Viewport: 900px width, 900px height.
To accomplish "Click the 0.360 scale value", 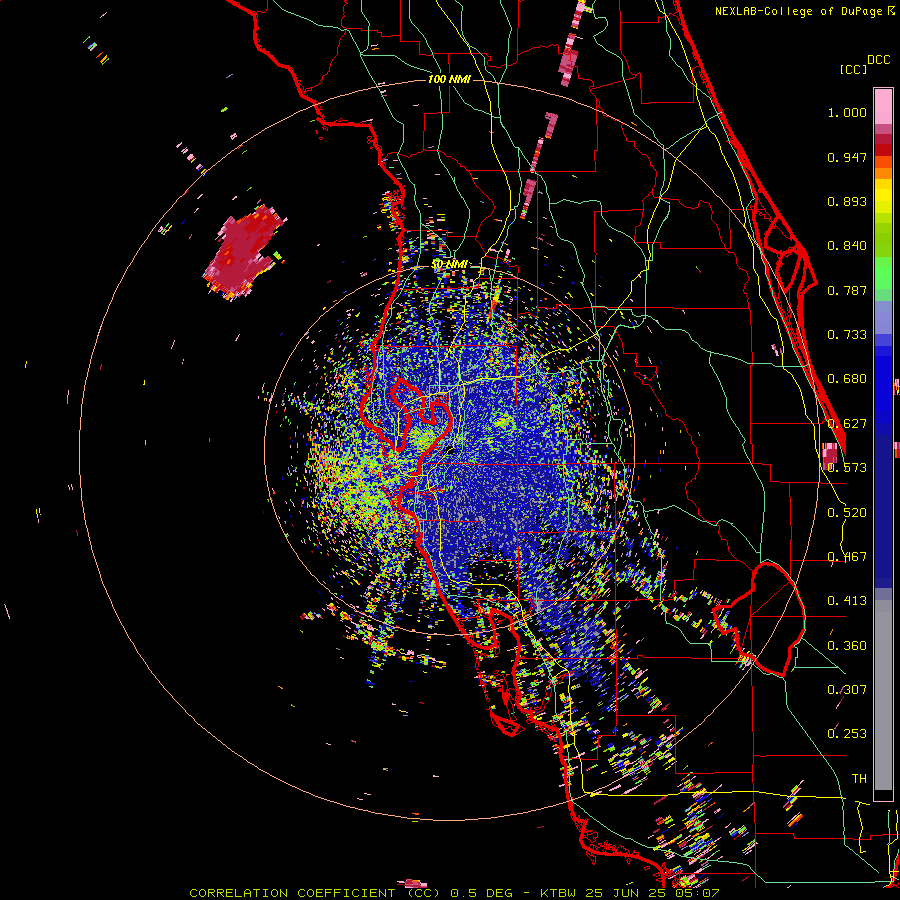I will tap(847, 646).
